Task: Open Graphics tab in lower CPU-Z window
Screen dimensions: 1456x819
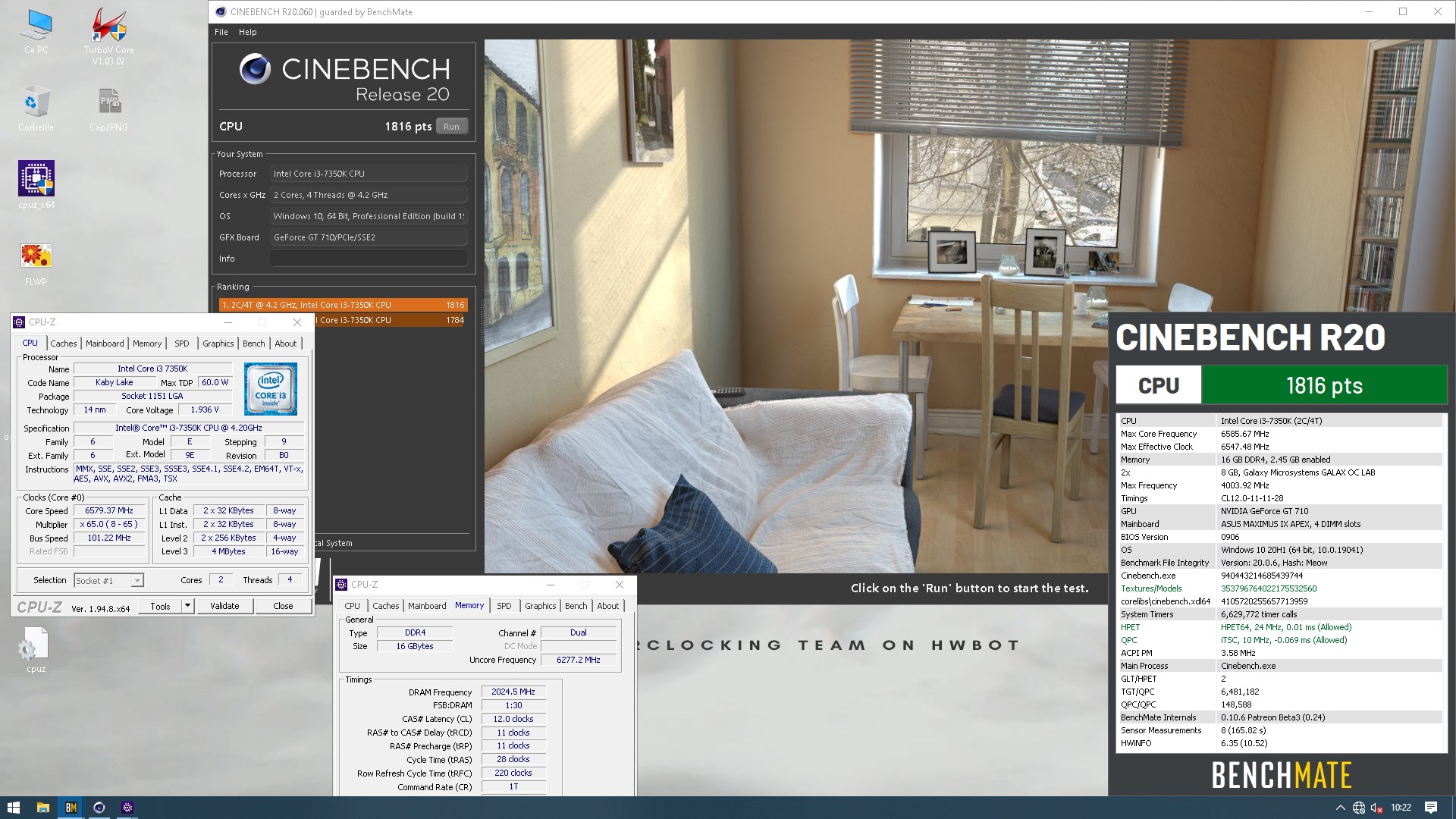Action: (541, 606)
